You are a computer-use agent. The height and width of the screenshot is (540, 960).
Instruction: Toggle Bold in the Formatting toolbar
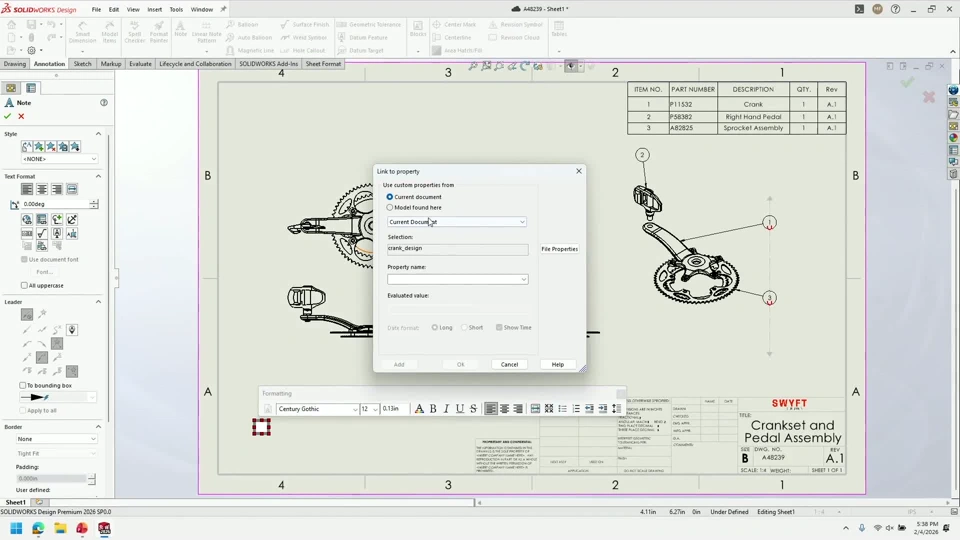pos(433,409)
